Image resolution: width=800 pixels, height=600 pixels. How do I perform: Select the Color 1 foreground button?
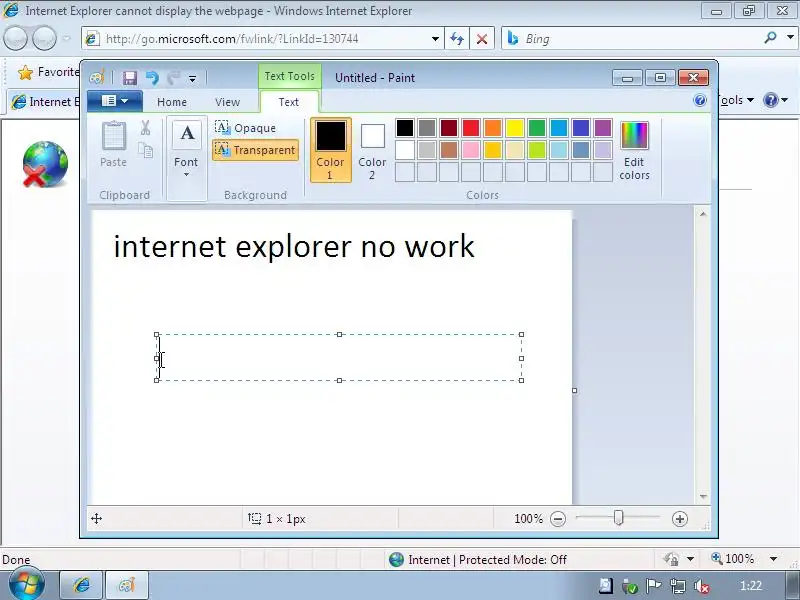tap(331, 150)
